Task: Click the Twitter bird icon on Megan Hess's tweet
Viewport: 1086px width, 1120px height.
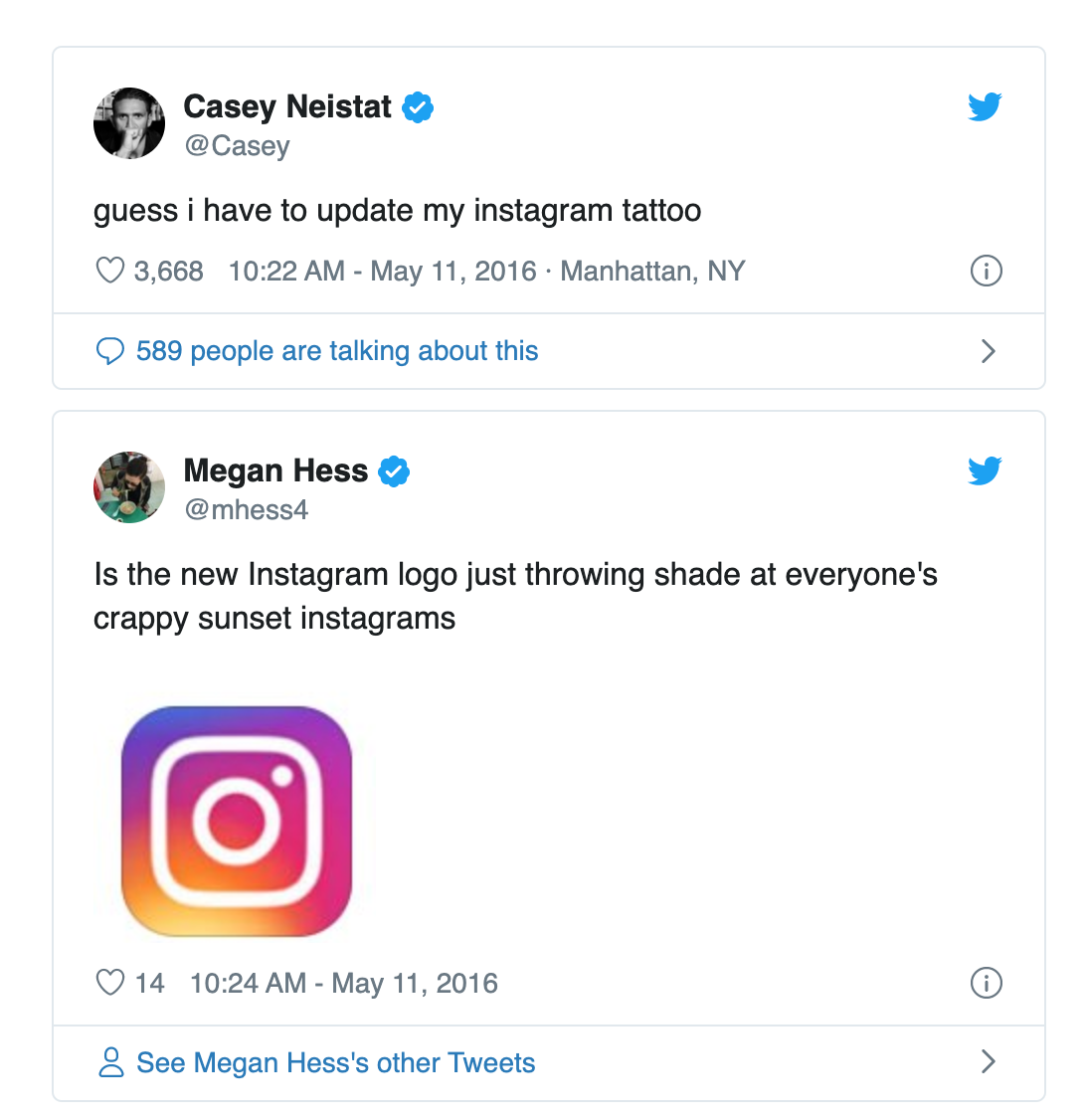Action: tap(985, 470)
